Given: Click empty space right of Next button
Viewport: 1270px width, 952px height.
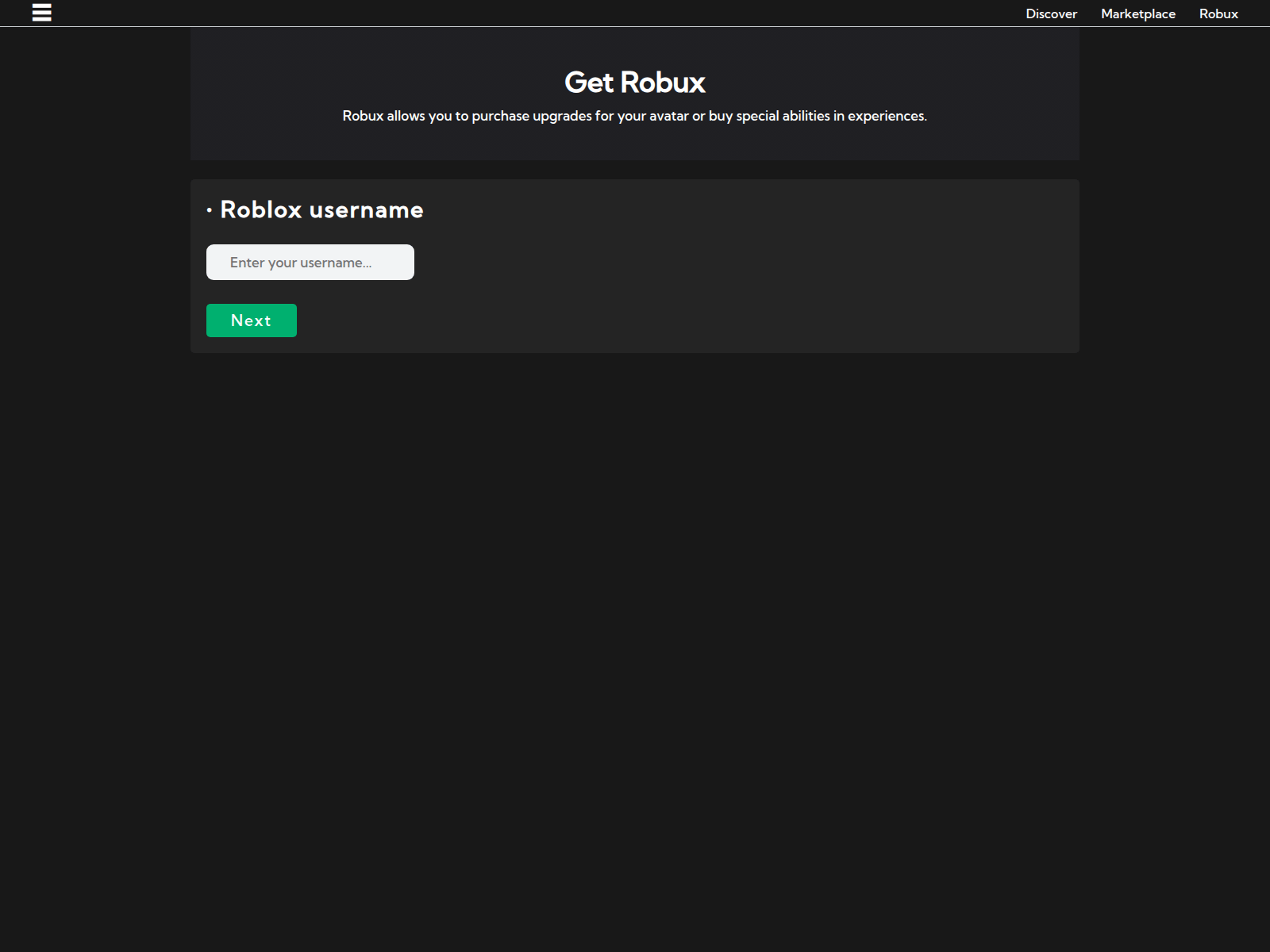Looking at the screenshot, I should coord(635,321).
